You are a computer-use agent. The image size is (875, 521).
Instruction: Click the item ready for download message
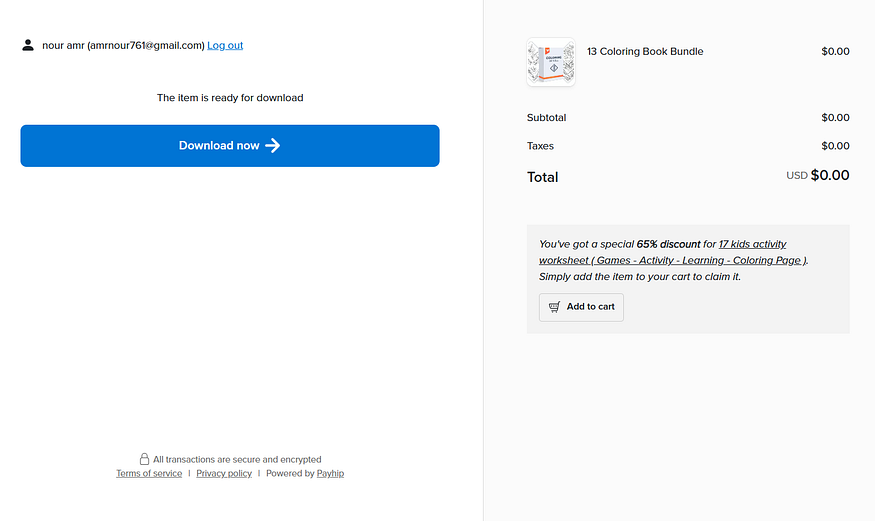(230, 98)
